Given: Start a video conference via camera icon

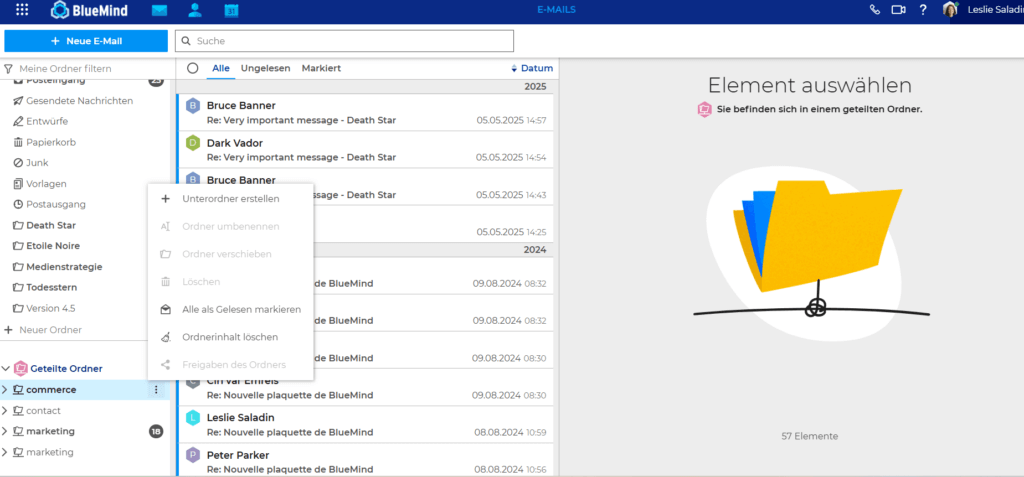Looking at the screenshot, I should pos(898,10).
